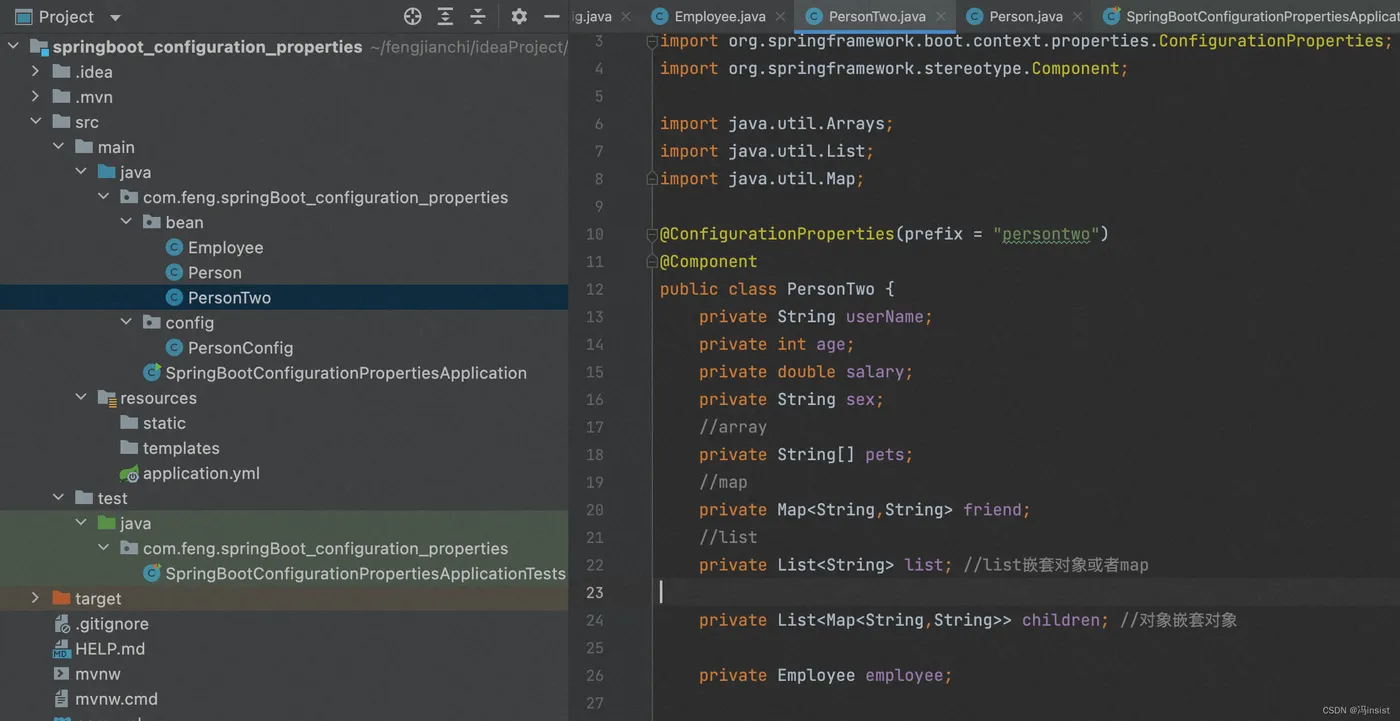Viewport: 1400px width, 721px height.
Task: Click the orange target folder icon
Action: (x=61, y=598)
